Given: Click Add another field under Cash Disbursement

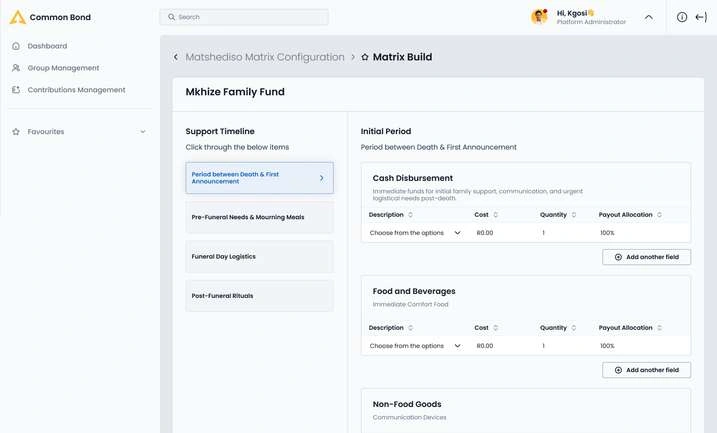Looking at the screenshot, I should tap(646, 257).
